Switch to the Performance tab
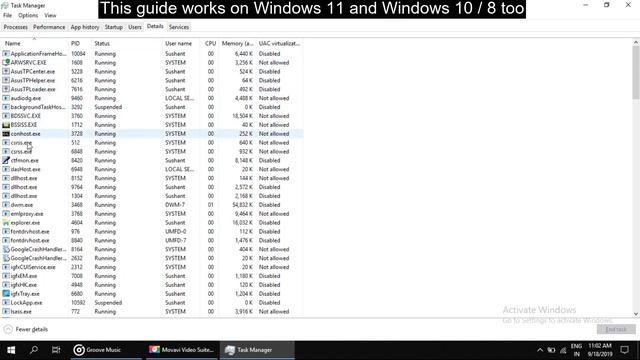This screenshot has width=640, height=360. pyautogui.click(x=49, y=27)
